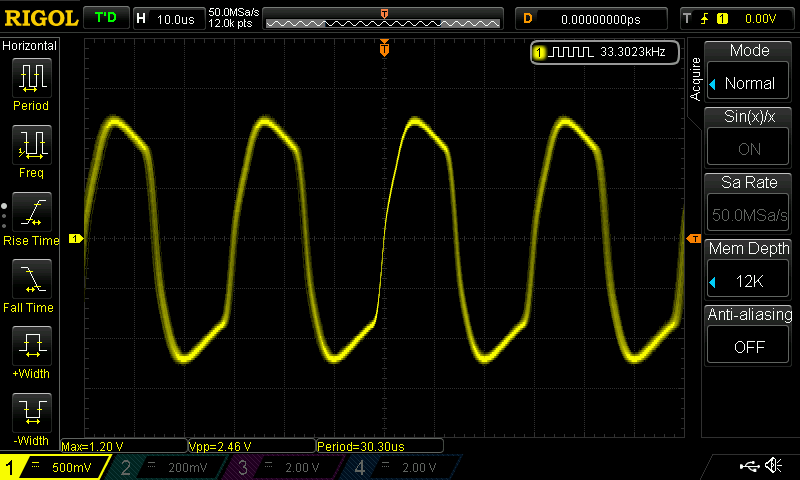Click the Acquire menu tab label

point(695,79)
